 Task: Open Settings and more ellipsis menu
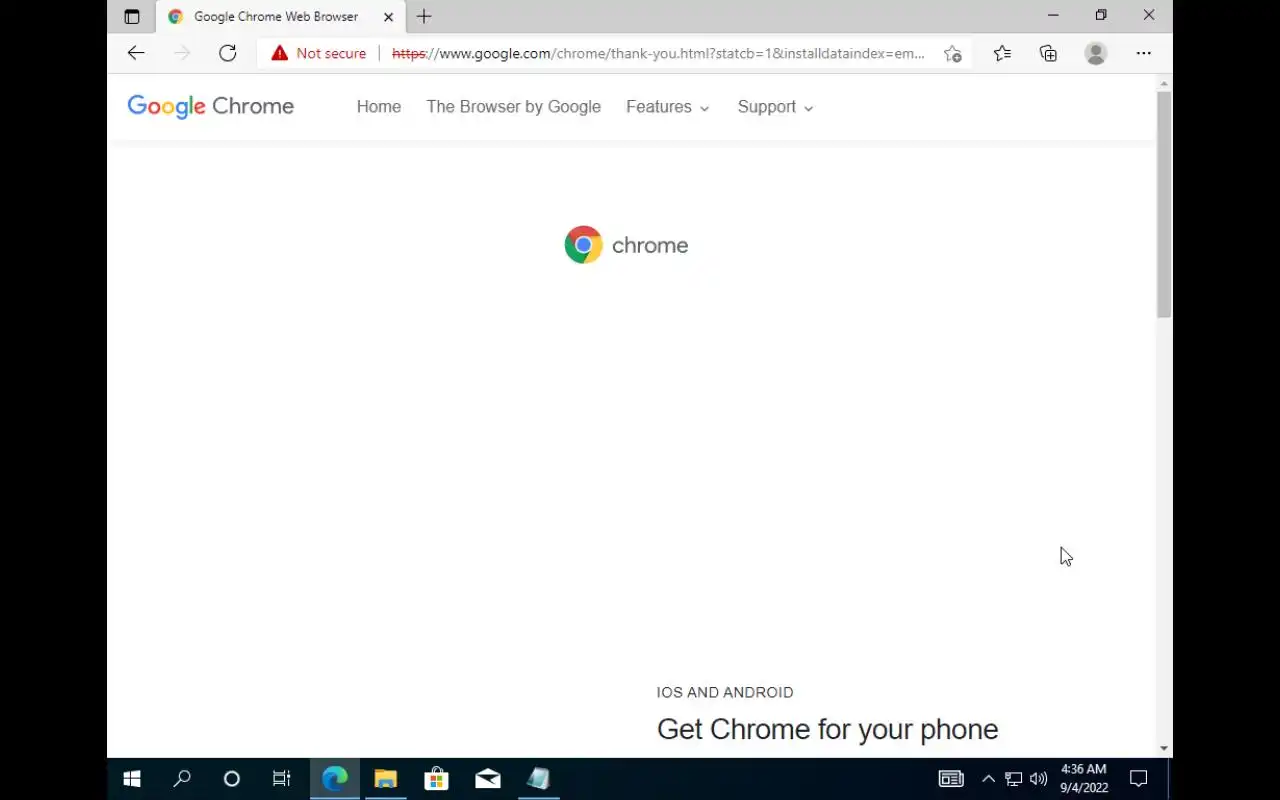[x=1143, y=54]
